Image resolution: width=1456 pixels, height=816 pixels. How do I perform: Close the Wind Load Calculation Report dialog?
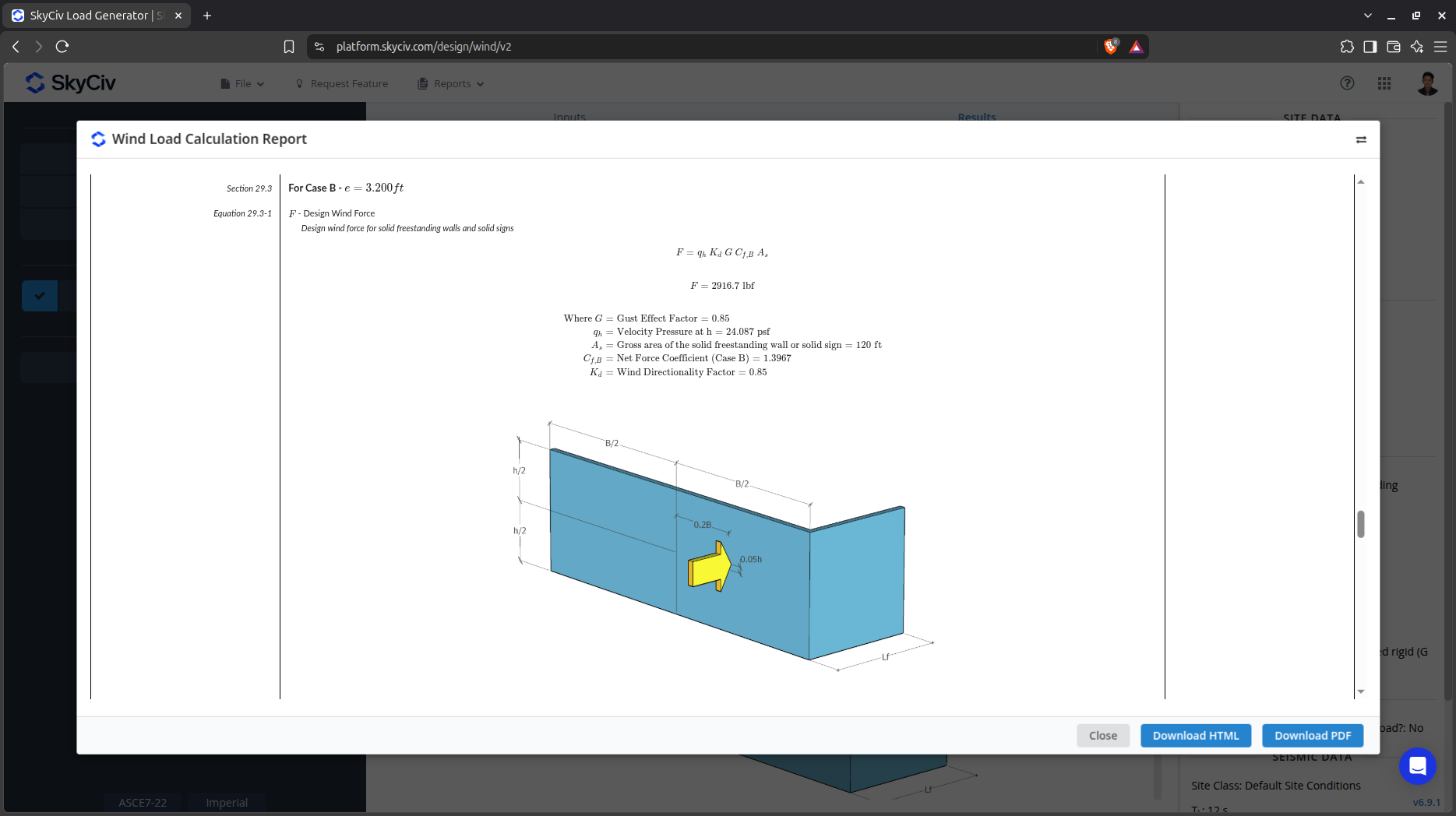pyautogui.click(x=1103, y=736)
